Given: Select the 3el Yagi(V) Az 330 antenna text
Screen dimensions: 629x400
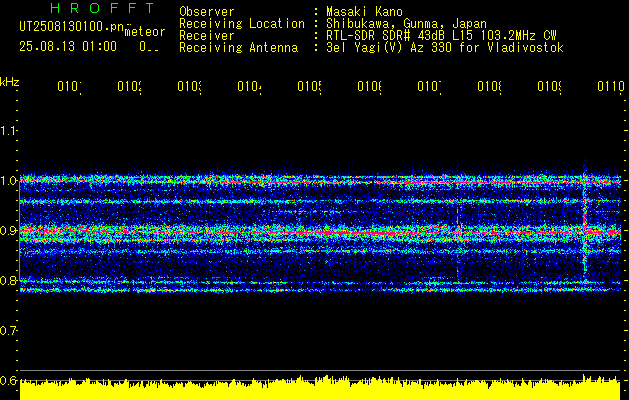Looking at the screenshot, I should pyautogui.click(x=445, y=48).
